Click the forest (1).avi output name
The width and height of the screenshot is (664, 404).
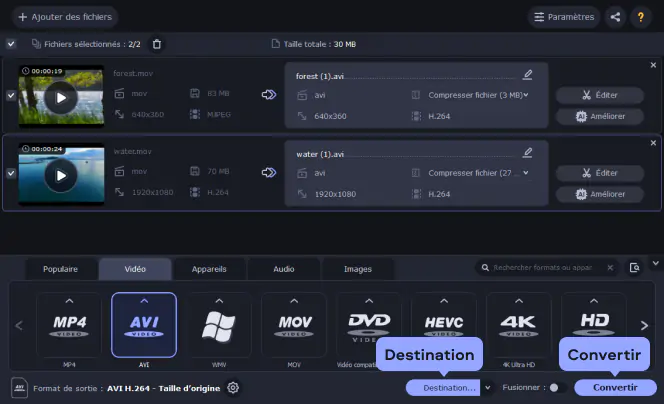(320, 76)
